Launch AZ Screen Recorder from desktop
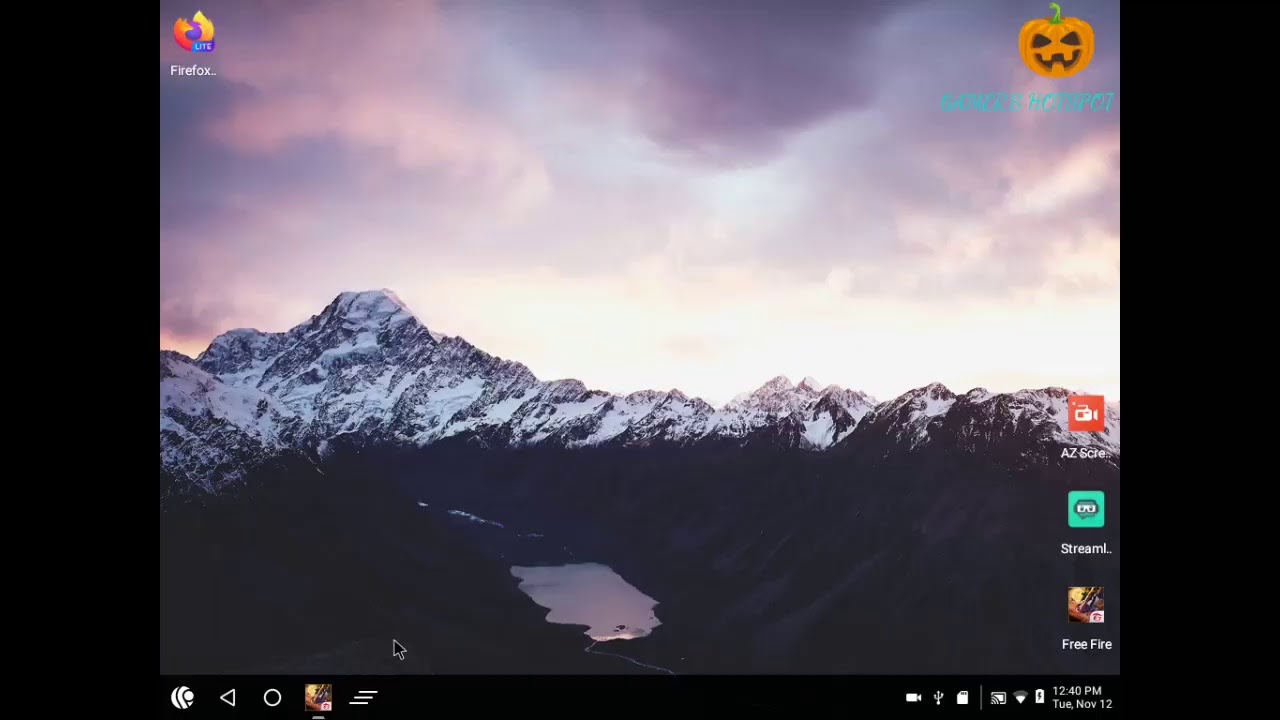The image size is (1280, 720). (1086, 427)
